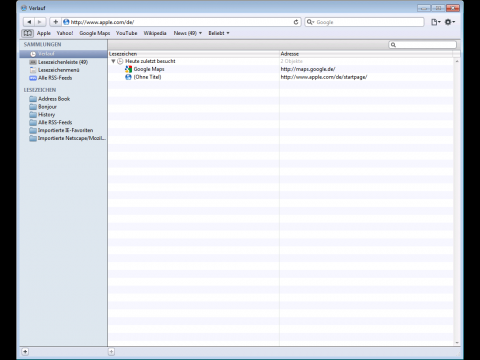Image resolution: width=480 pixels, height=360 pixels.
Task: Open the History folder
Action: pyautogui.click(x=63, y=114)
